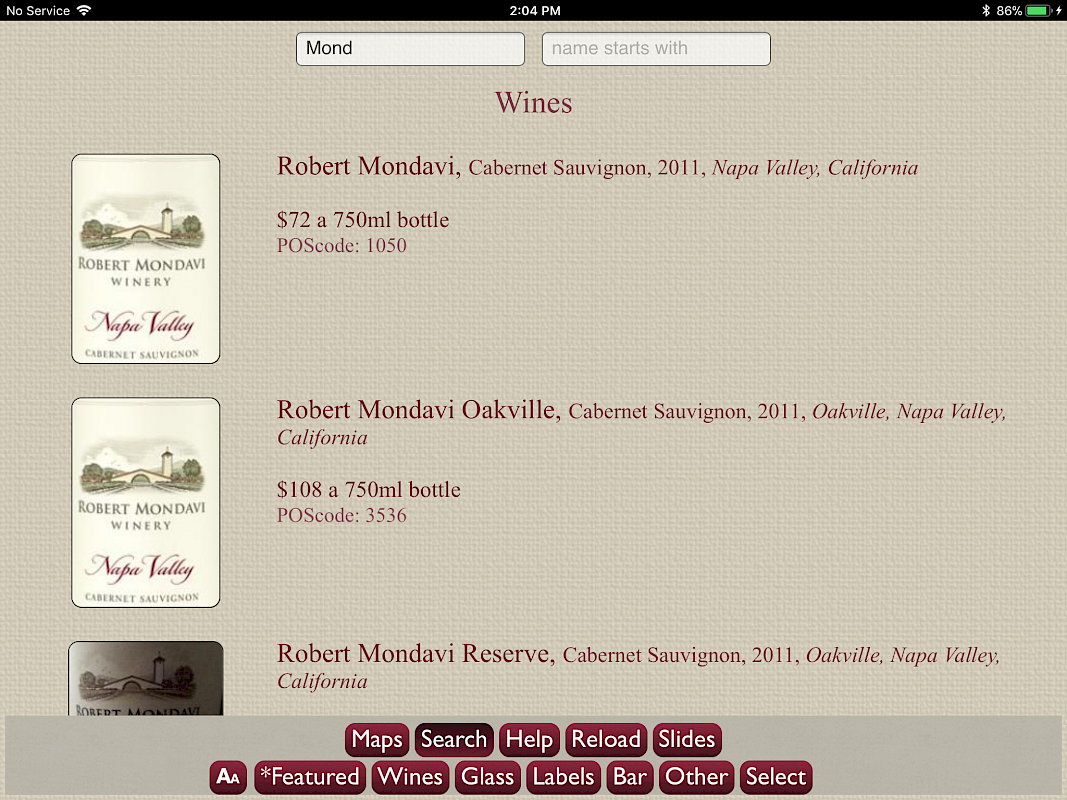
Task: Show the *Featured wines list
Action: click(x=310, y=777)
